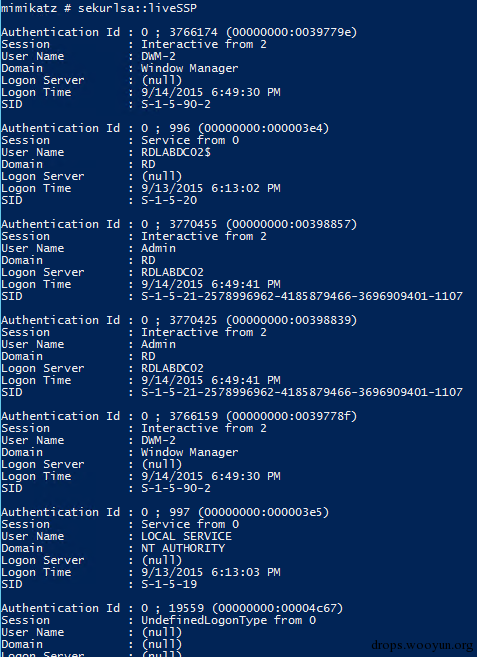The height and width of the screenshot is (657, 477).
Task: Click the RDLABDC02$ user name
Action: (x=176, y=152)
